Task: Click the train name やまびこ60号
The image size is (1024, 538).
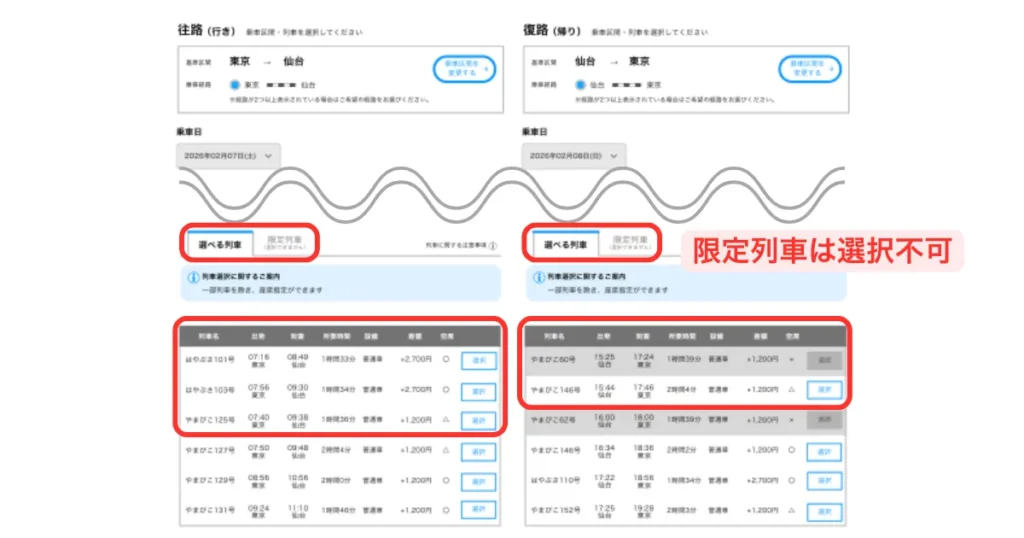Action: [553, 360]
